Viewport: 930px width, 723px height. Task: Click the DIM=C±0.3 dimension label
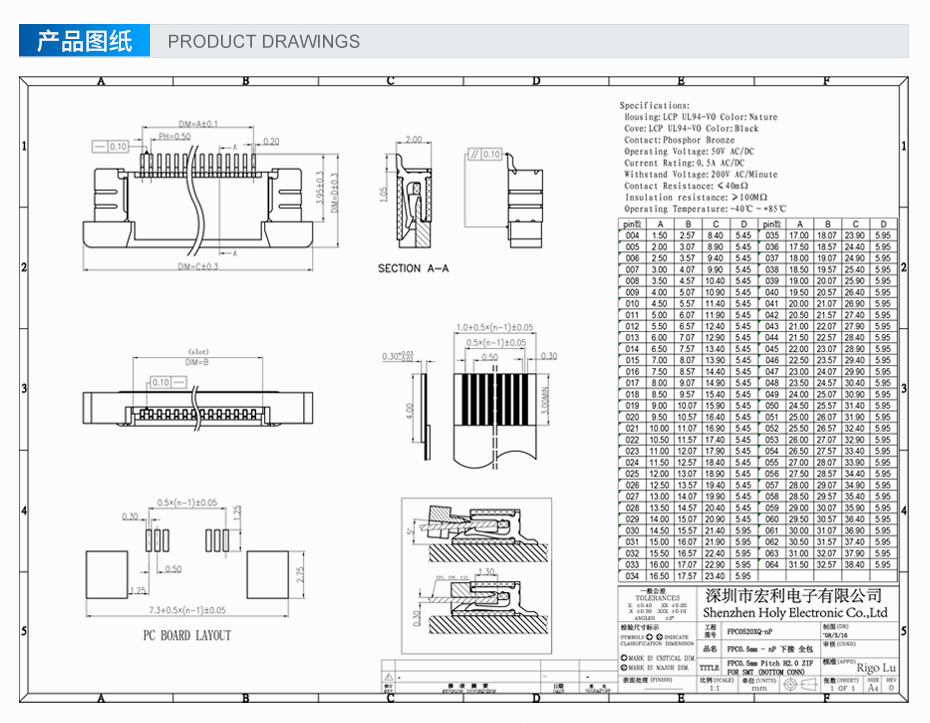(198, 266)
